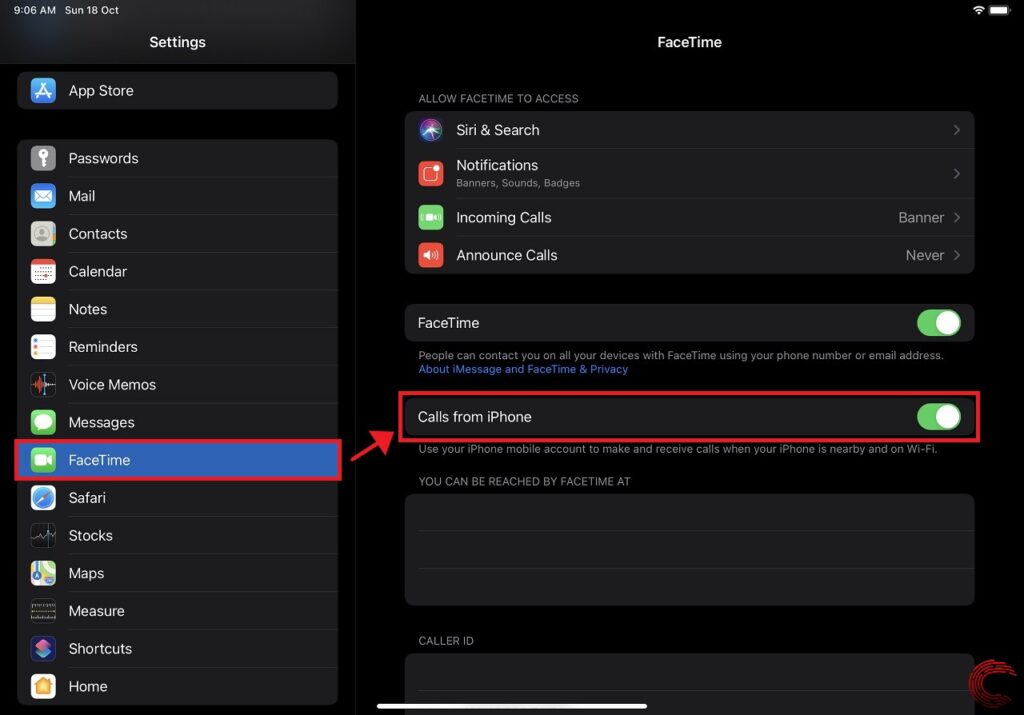Tap the Siri & Search icon
1024x715 pixels.
tap(431, 130)
